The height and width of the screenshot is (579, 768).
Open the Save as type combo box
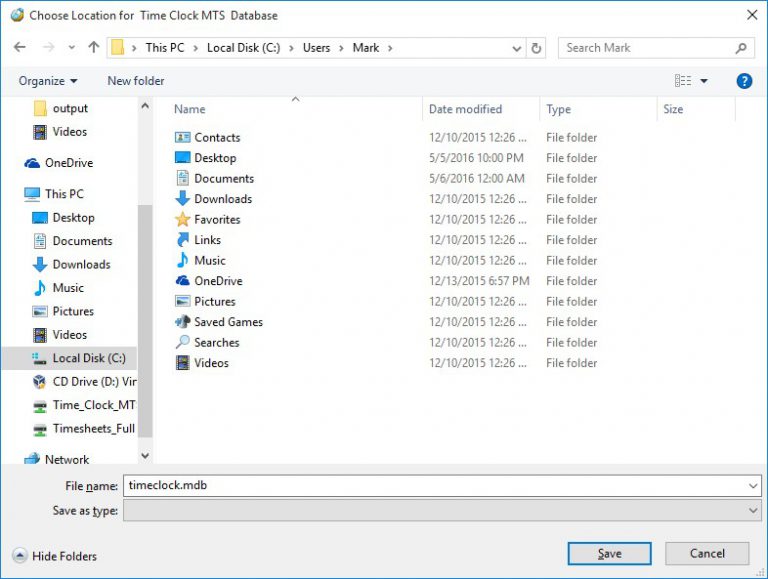tap(442, 510)
